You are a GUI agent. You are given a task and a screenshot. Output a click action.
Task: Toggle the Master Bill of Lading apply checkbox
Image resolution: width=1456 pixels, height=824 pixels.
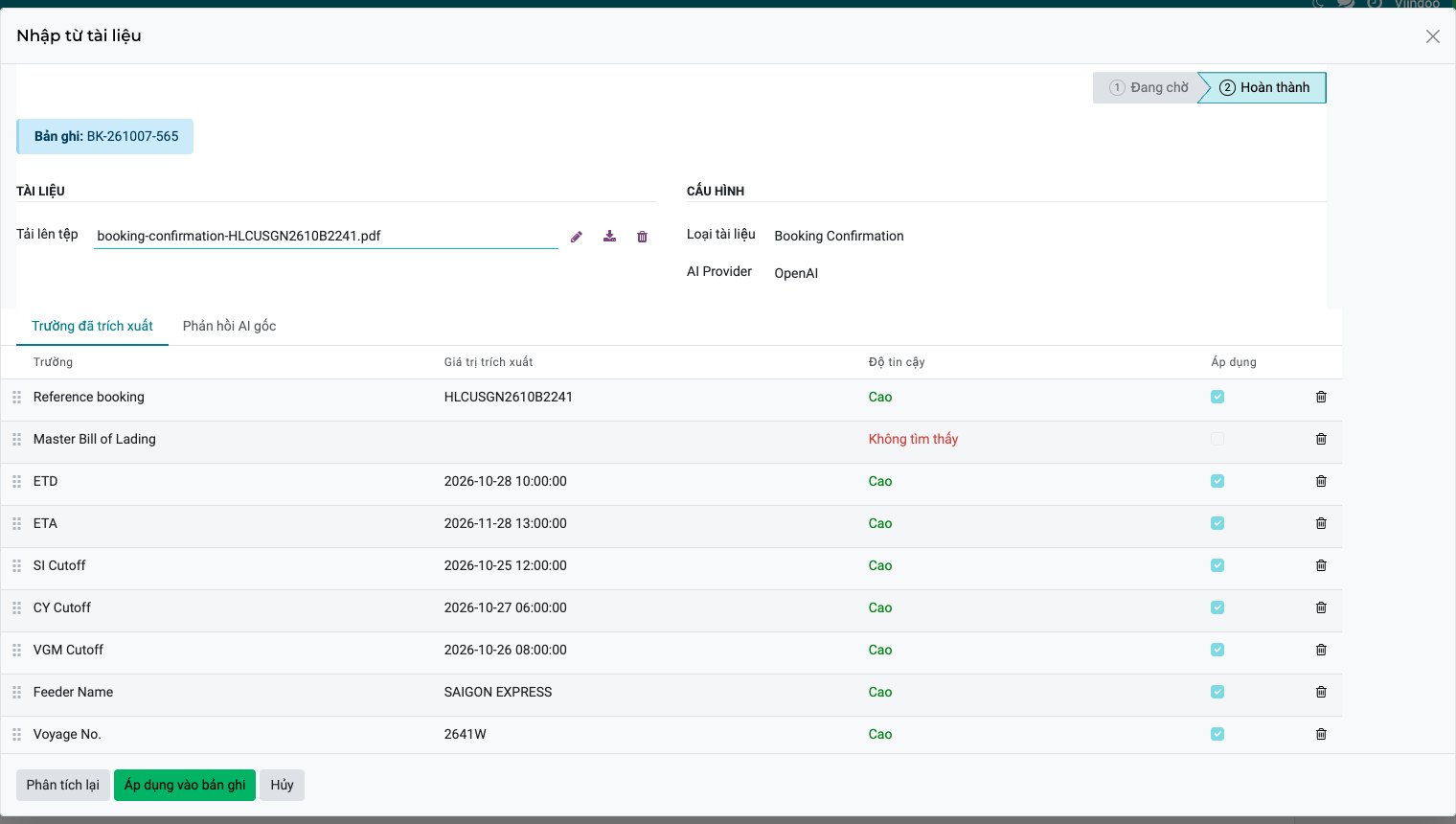tap(1217, 439)
